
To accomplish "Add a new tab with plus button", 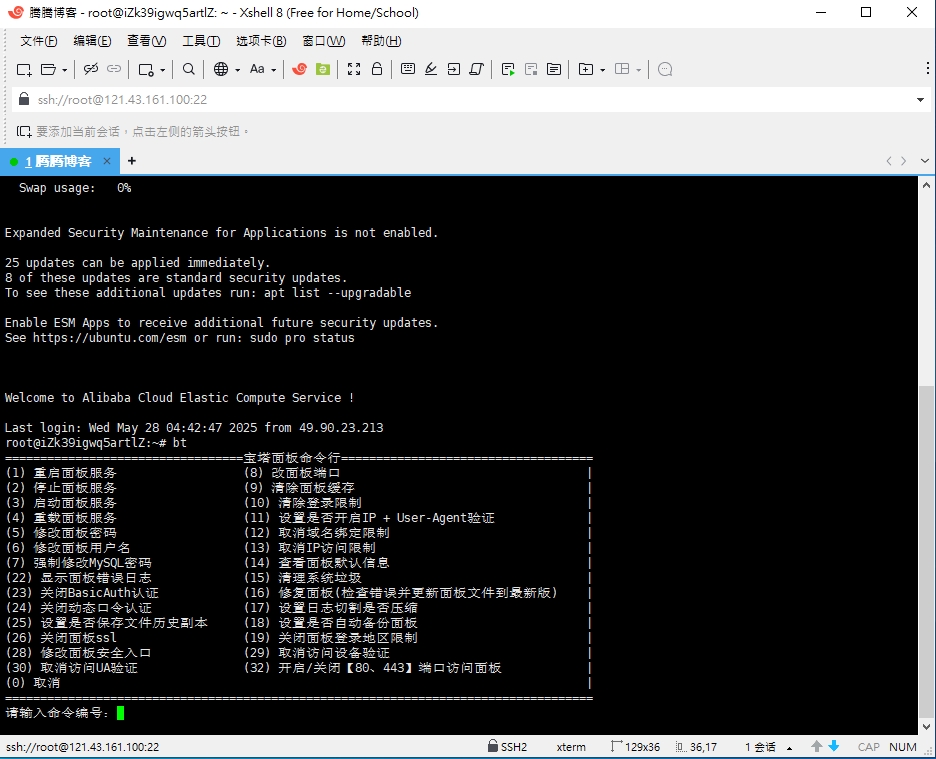I will 131,161.
